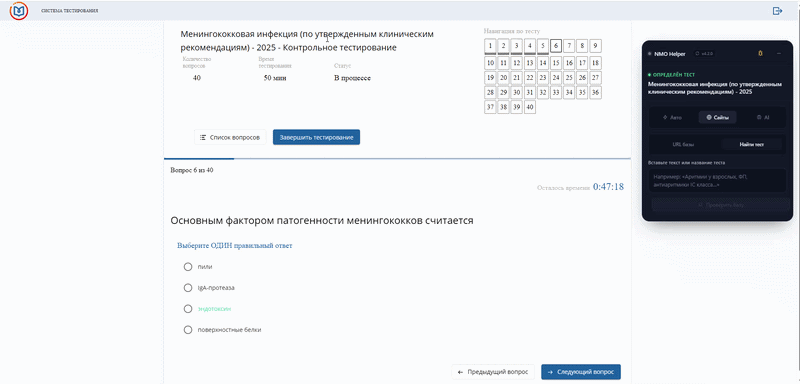Jump to question 7 in navigation
Viewport: 800px width, 384px height.
(x=569, y=46)
